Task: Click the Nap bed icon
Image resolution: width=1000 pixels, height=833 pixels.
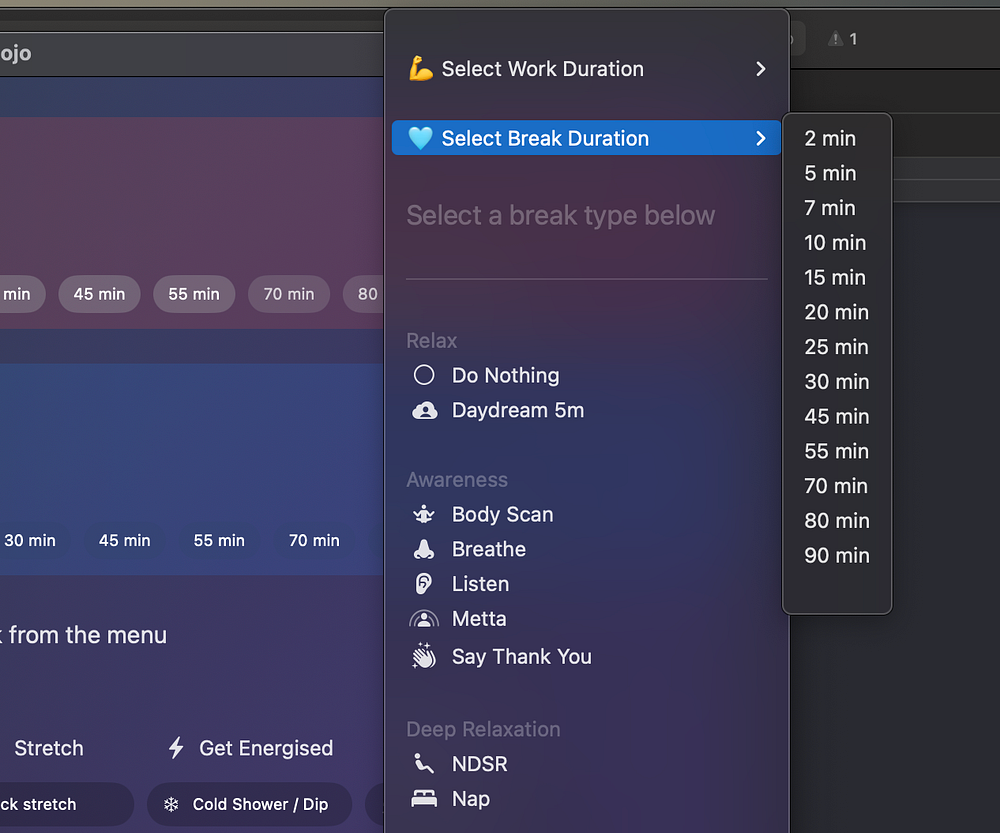Action: [424, 799]
